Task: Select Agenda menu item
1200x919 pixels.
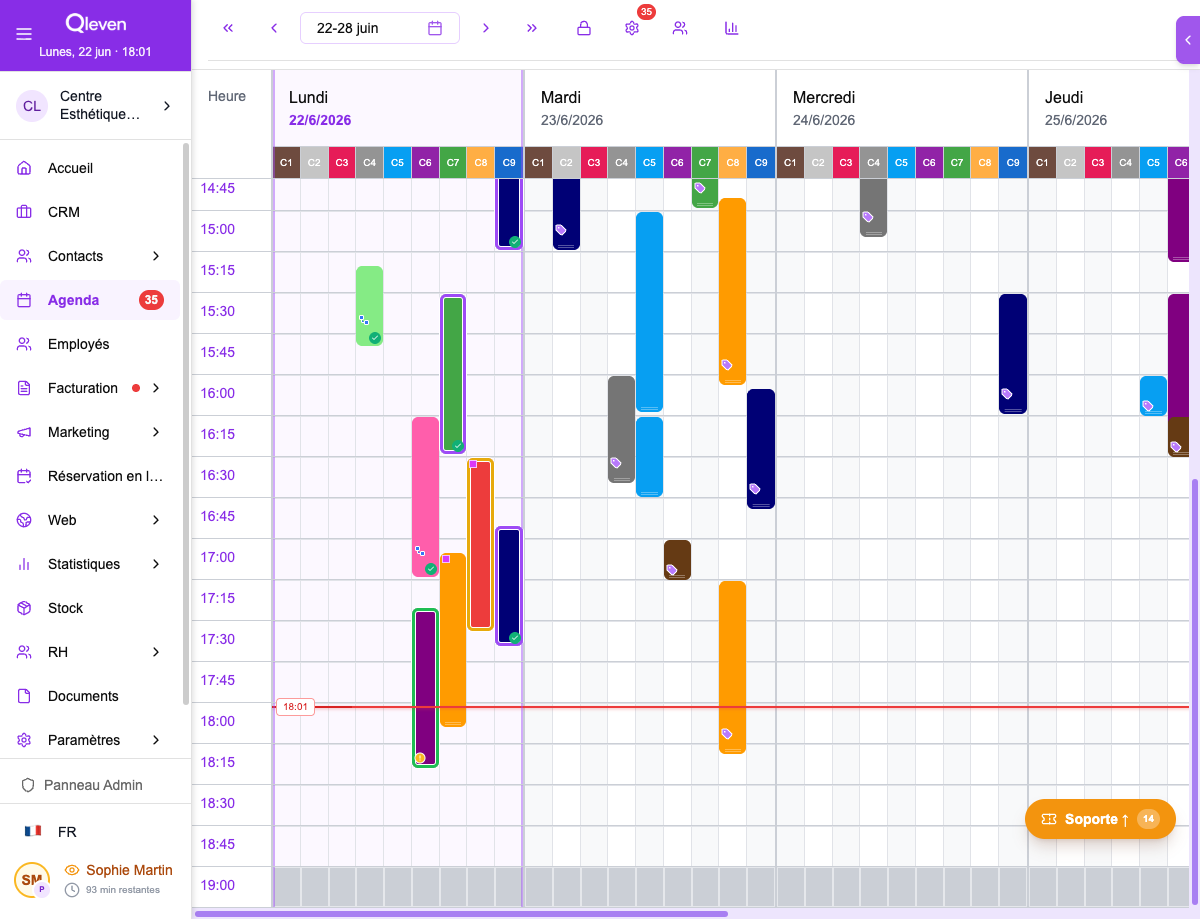Action: [x=90, y=300]
